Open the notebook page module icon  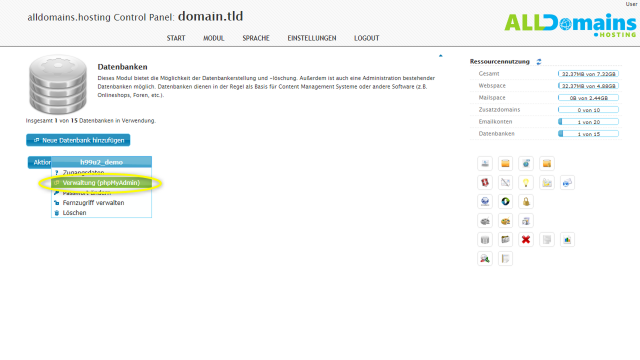tap(505, 259)
